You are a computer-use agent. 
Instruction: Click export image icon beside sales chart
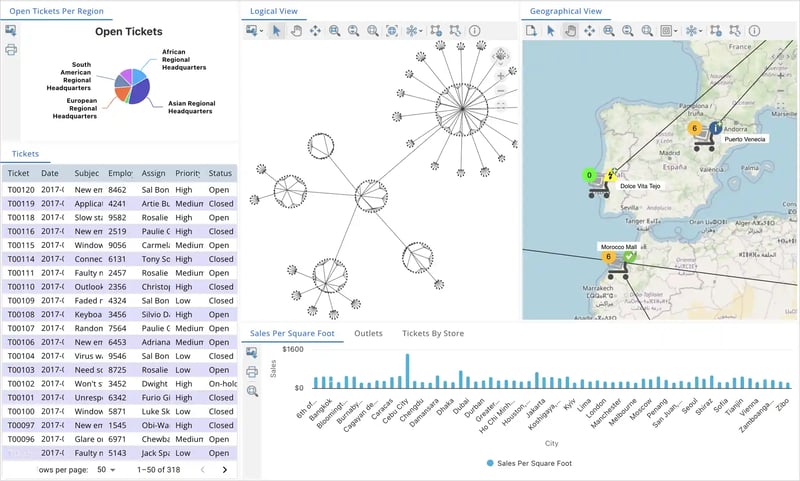(252, 352)
